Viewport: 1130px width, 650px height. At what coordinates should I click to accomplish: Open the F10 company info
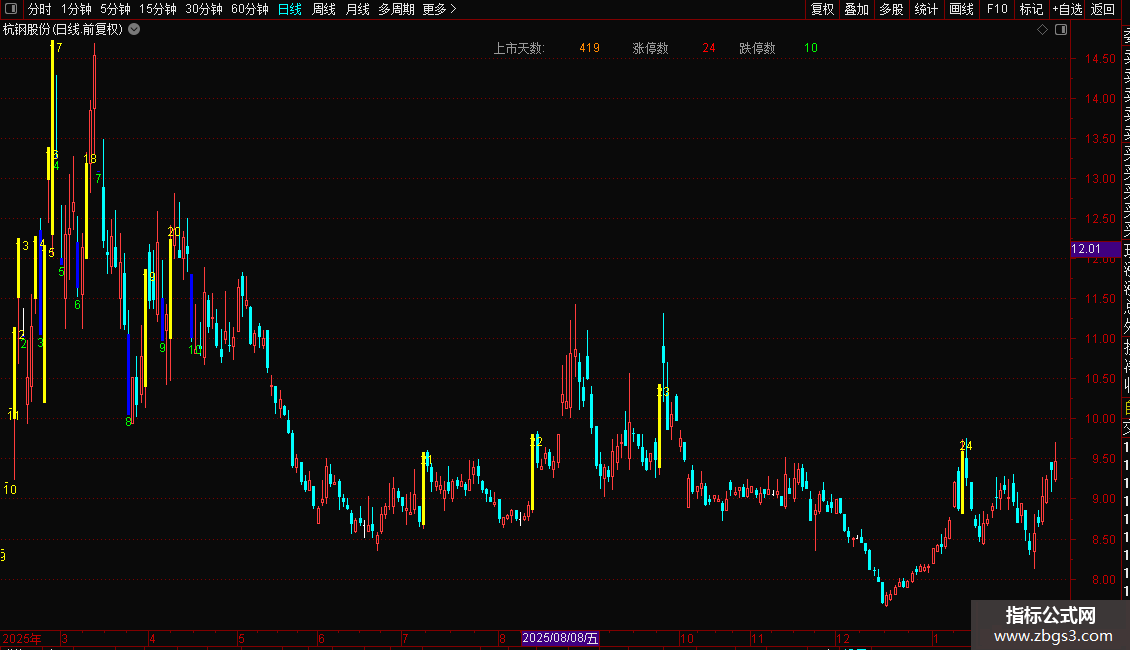click(997, 9)
